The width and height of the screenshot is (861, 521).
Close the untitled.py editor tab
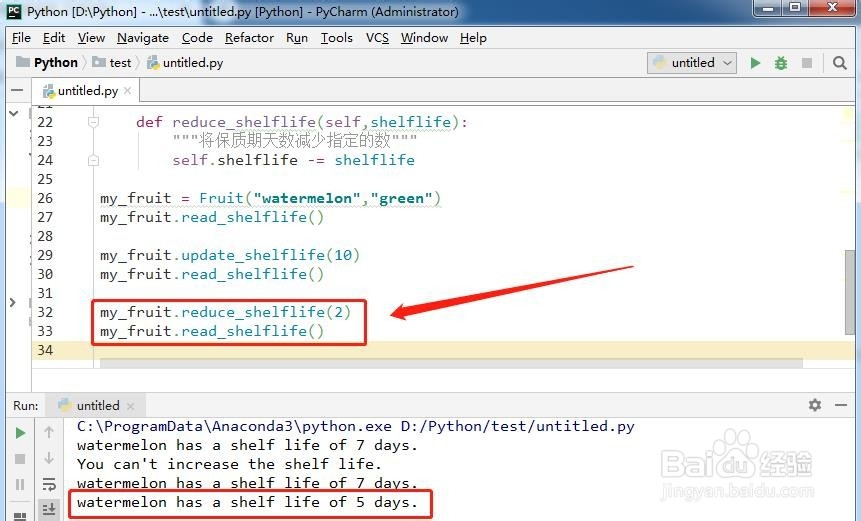click(x=127, y=90)
